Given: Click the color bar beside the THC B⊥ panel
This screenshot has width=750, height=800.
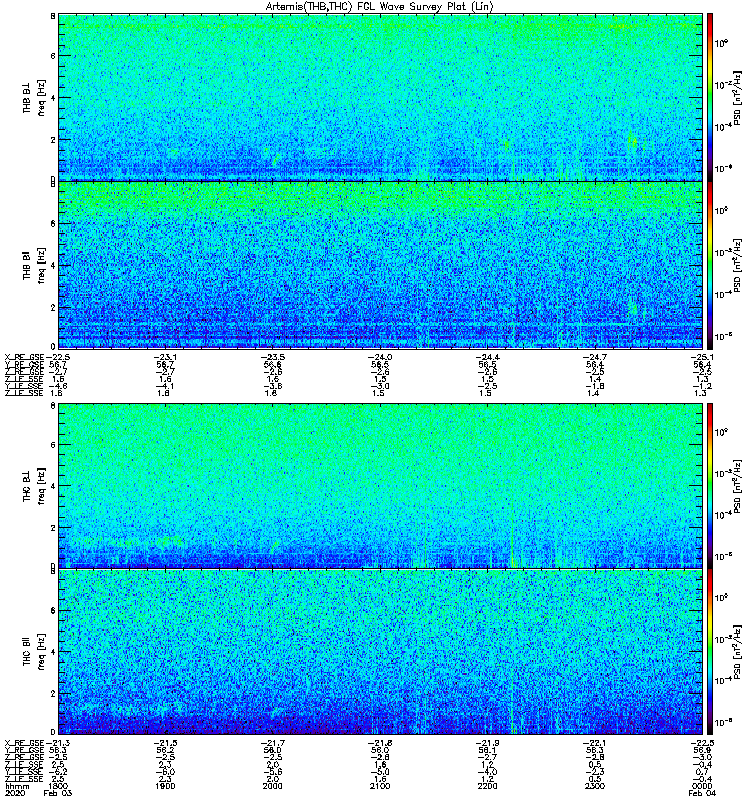Looking at the screenshot, I should click(710, 485).
